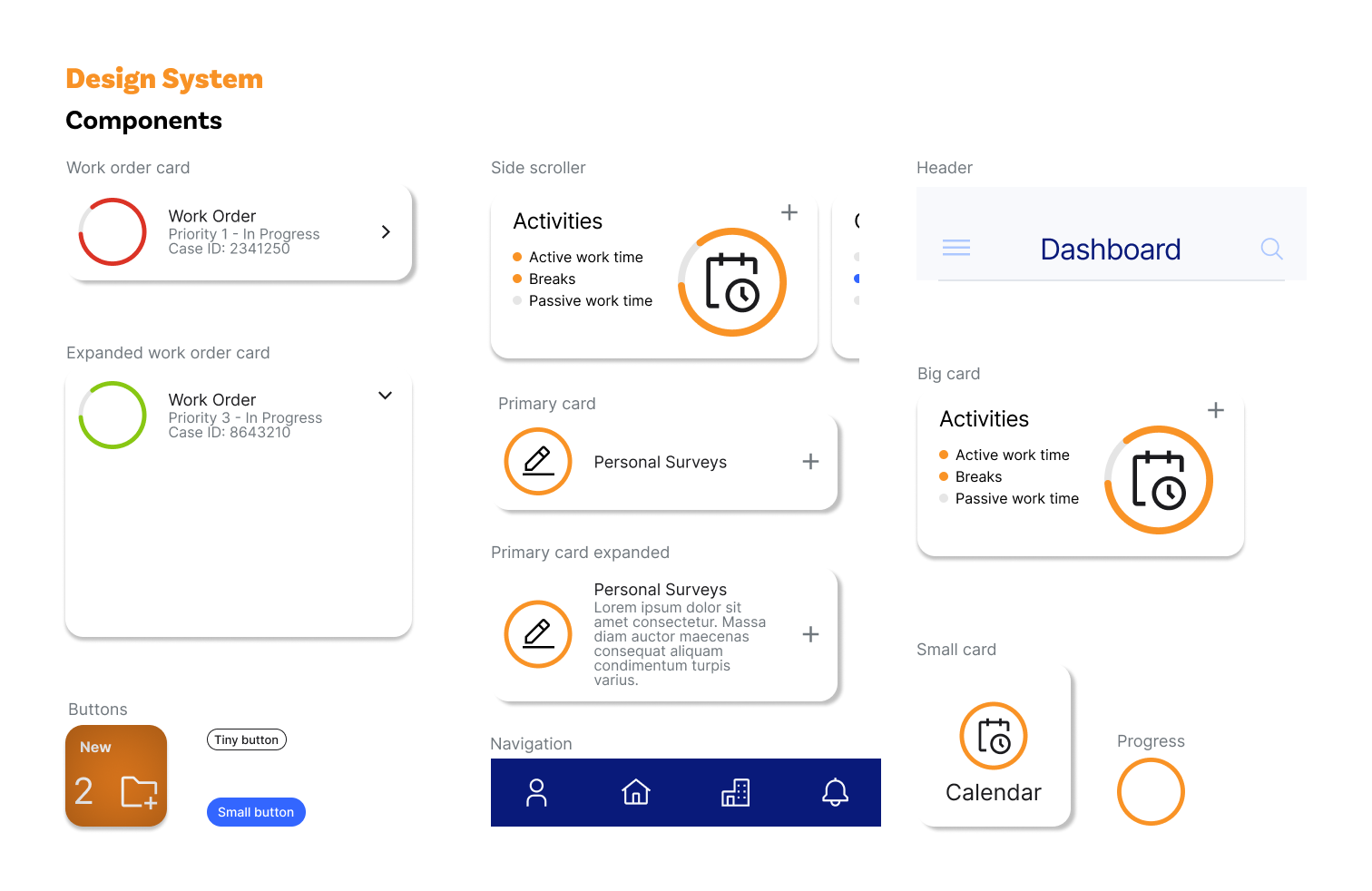Click plus on Side scroller Activities card

tap(789, 212)
